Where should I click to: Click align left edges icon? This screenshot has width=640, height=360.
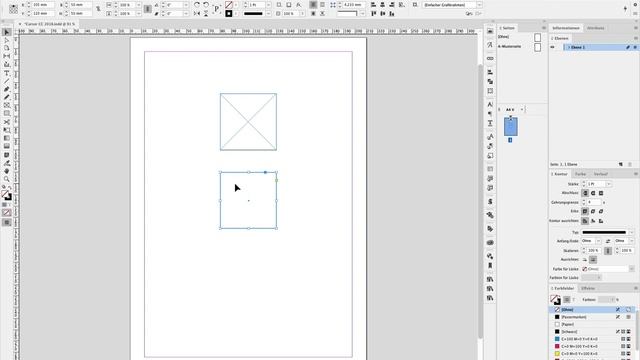tap(373, 5)
